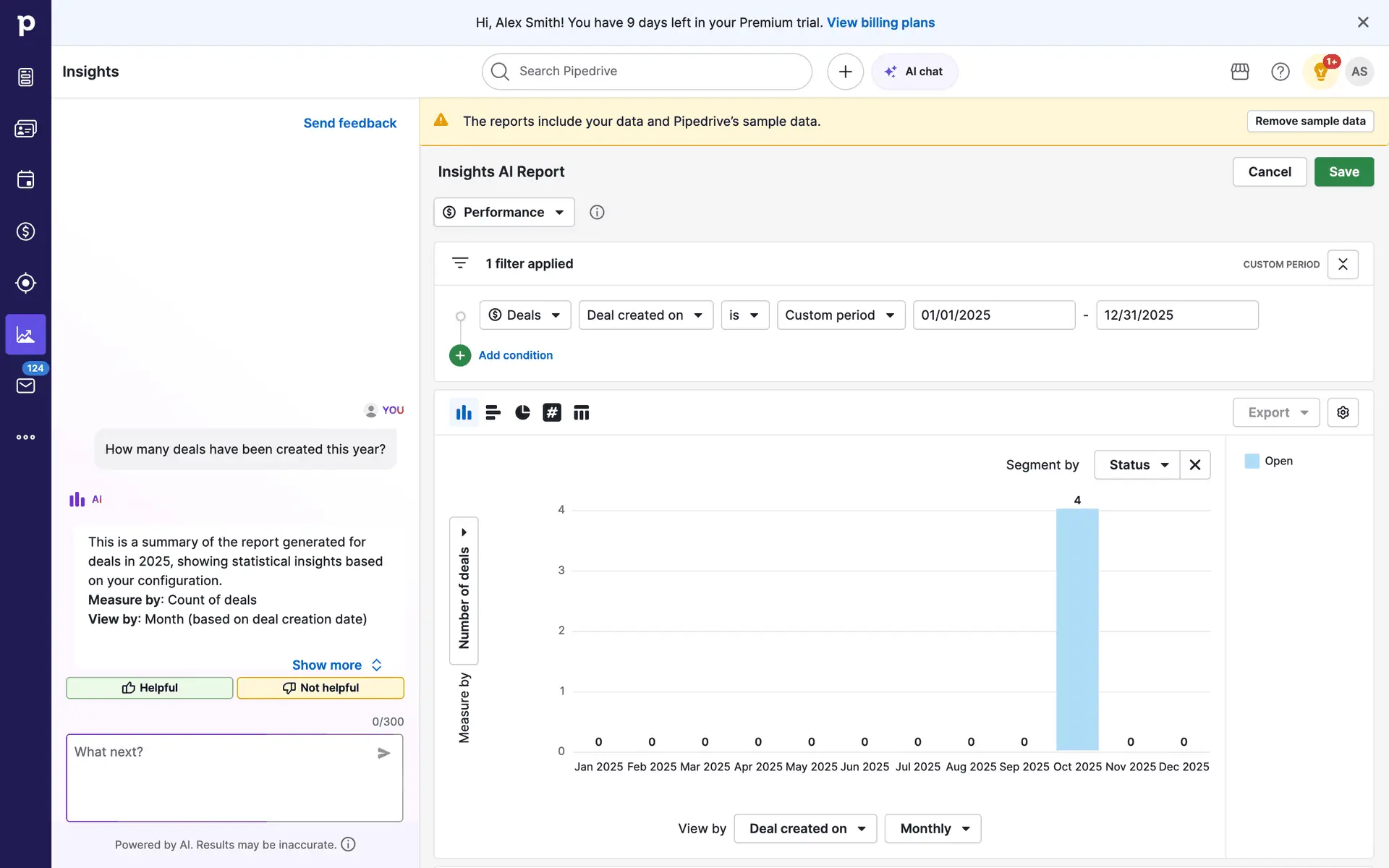The height and width of the screenshot is (868, 1389).
Task: Select the scorecard chart type icon
Action: pos(552,412)
